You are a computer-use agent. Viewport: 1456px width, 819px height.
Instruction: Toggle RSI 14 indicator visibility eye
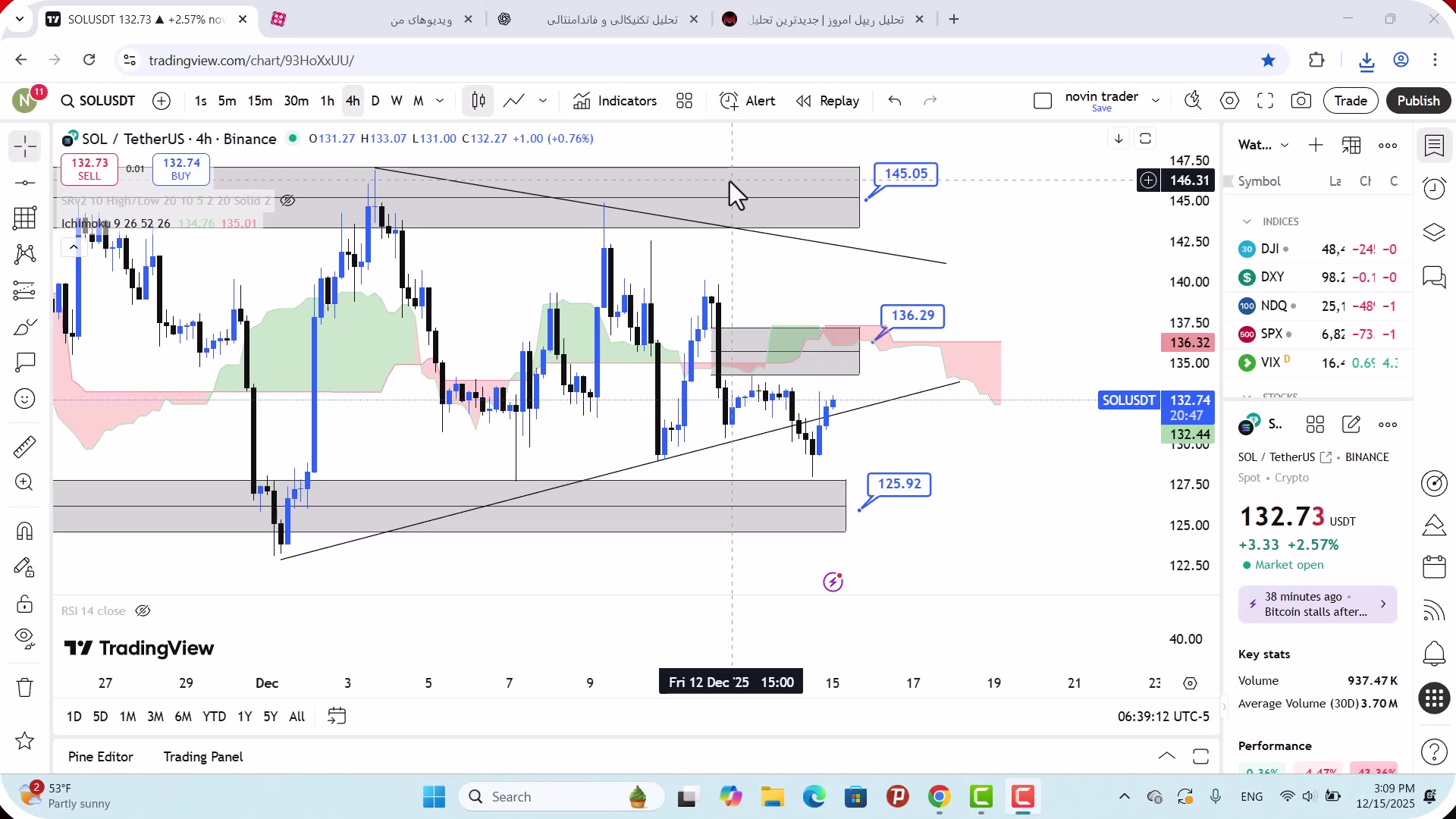[143, 611]
